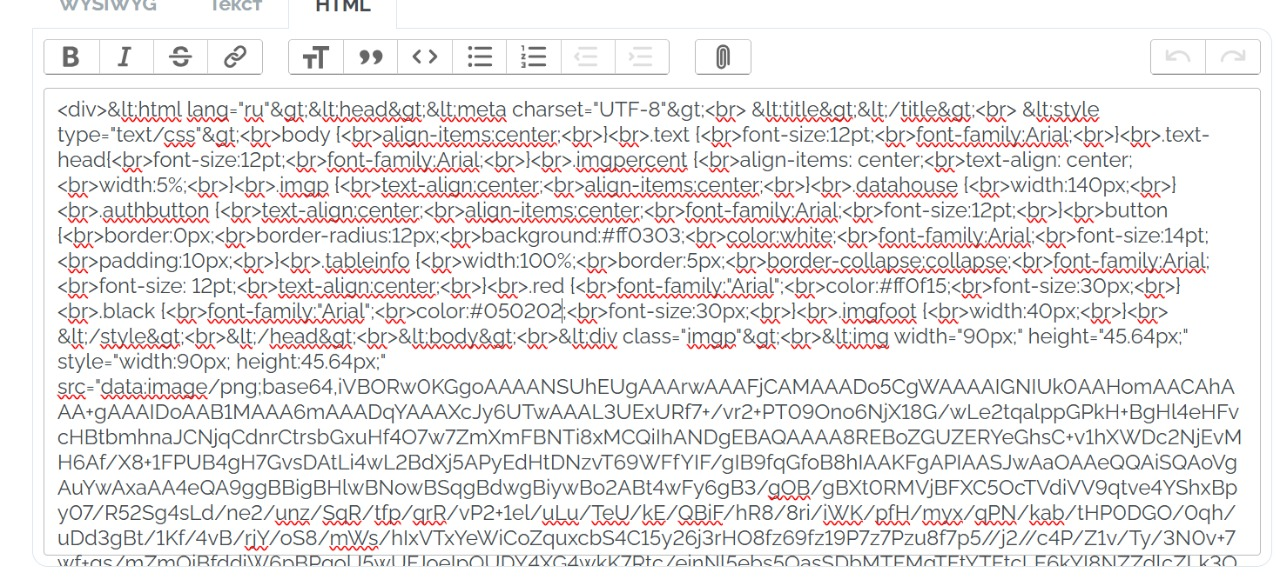Redo the last undone edit

point(1233,57)
